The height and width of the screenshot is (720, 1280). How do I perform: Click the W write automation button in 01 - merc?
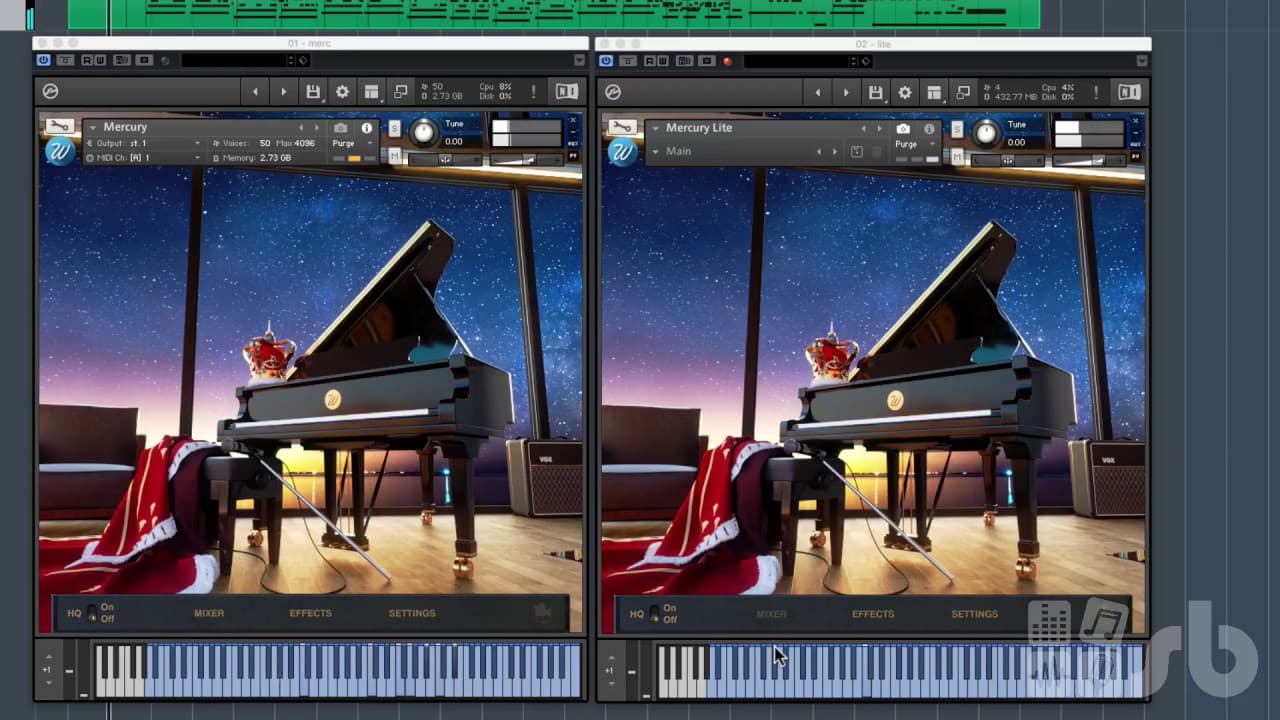coord(100,60)
